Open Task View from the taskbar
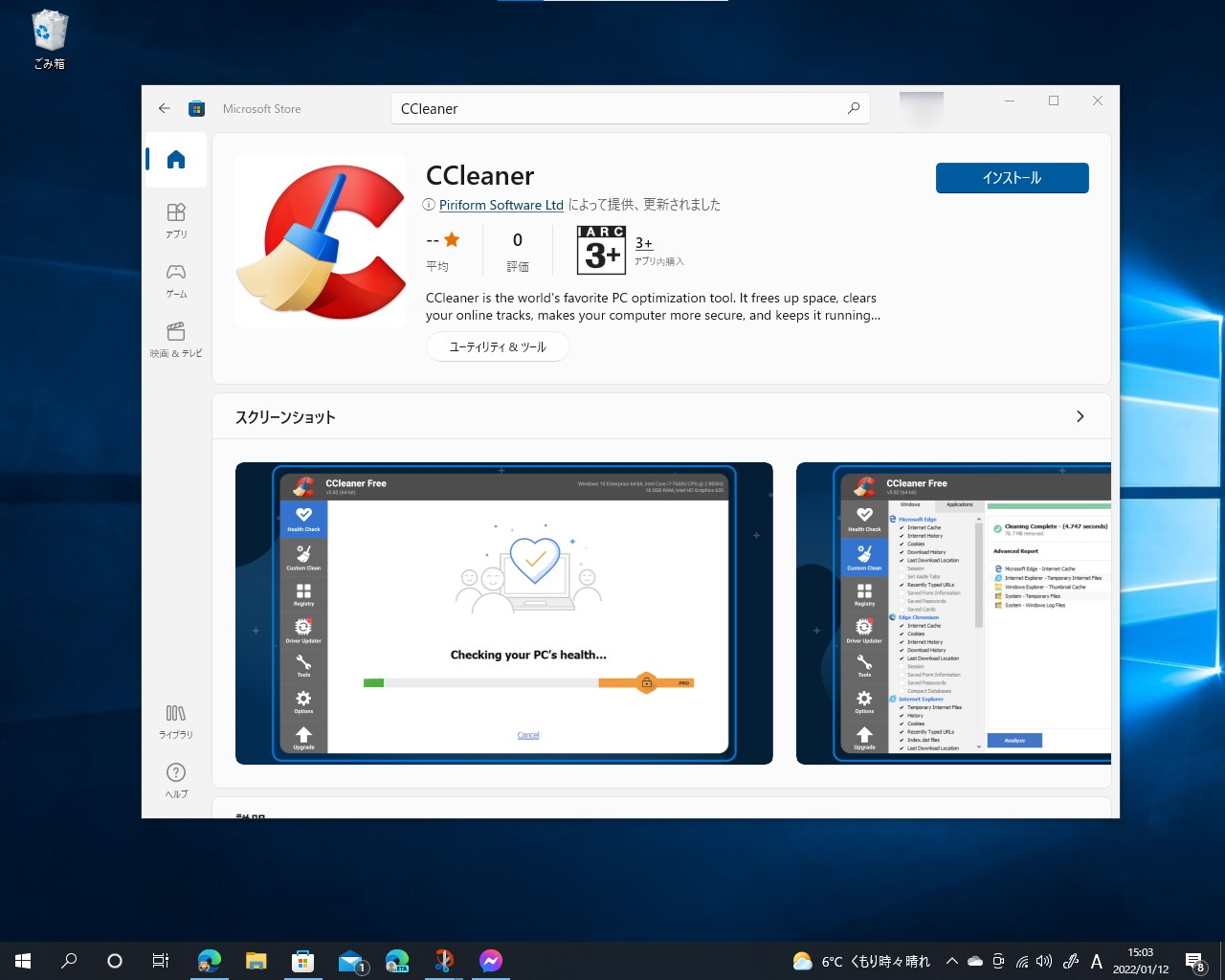 pos(161,961)
